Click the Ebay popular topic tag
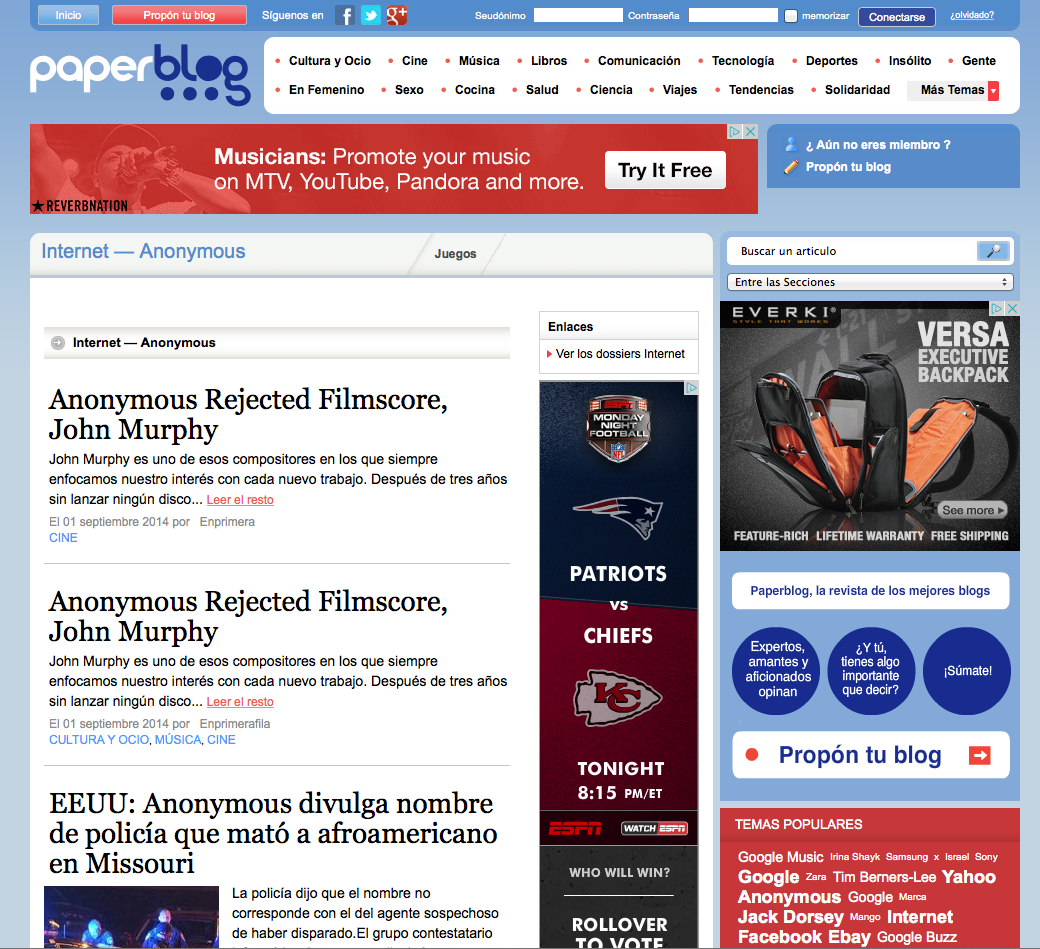This screenshot has height=949, width=1040. tap(849, 937)
